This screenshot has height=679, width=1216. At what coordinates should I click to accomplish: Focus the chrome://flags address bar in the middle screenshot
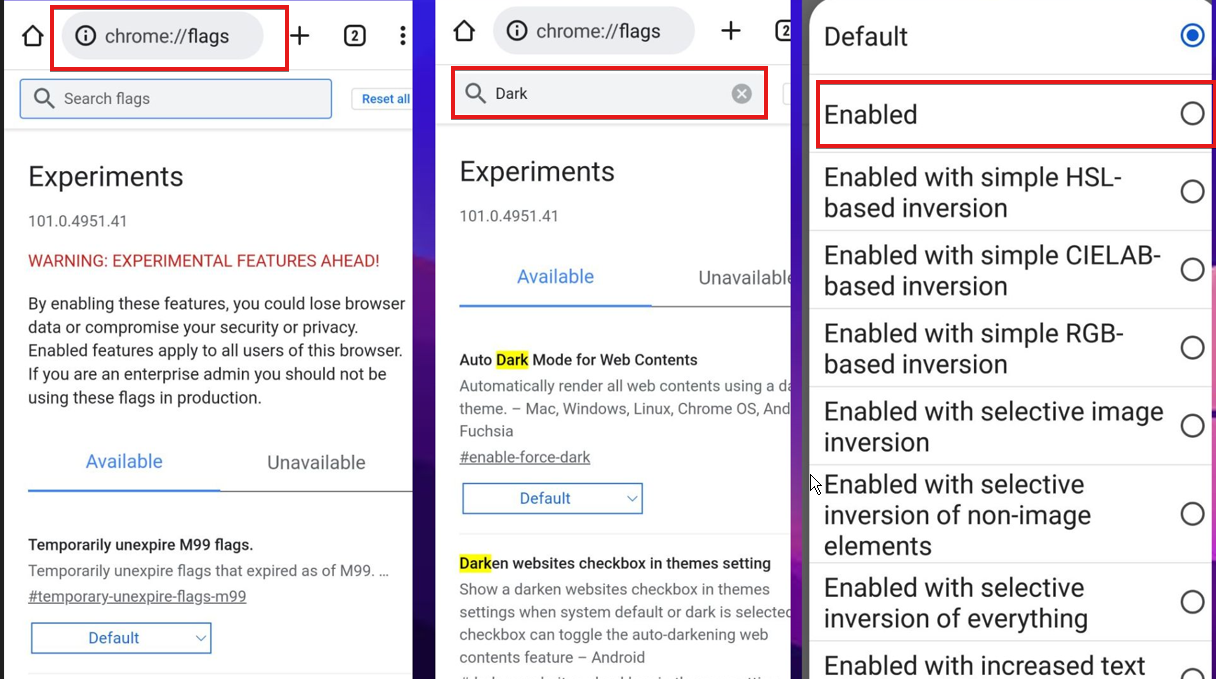tap(593, 31)
